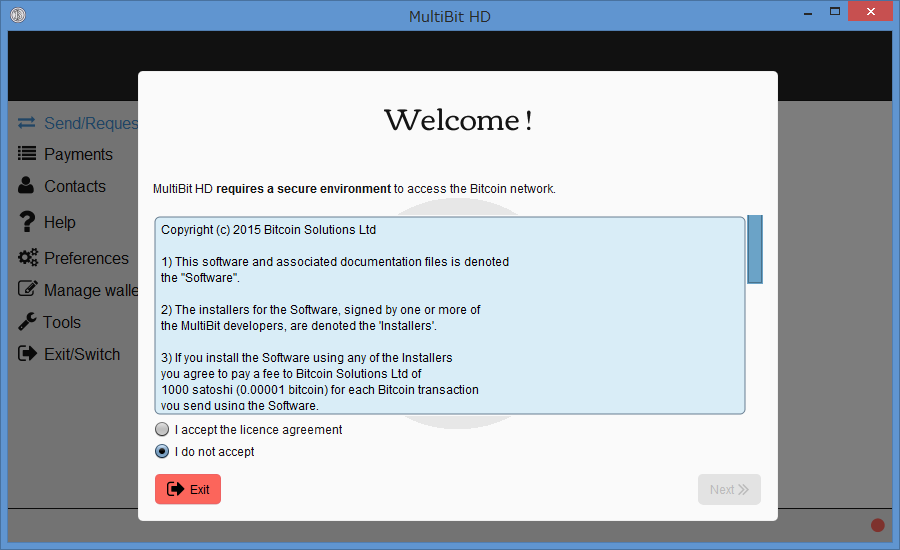Click the Preferences gears icon

pos(28,257)
